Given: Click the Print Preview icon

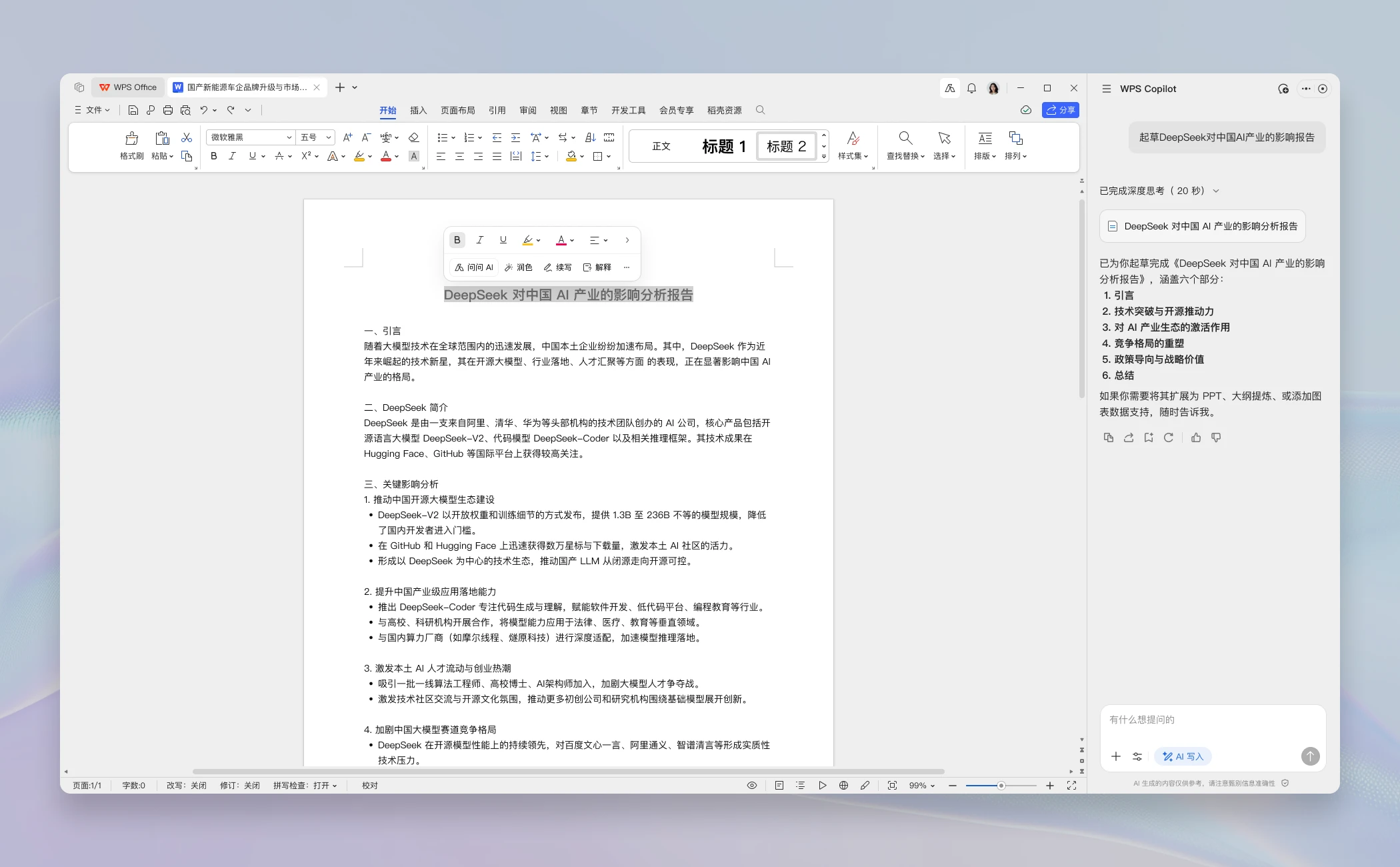Looking at the screenshot, I should tap(185, 110).
